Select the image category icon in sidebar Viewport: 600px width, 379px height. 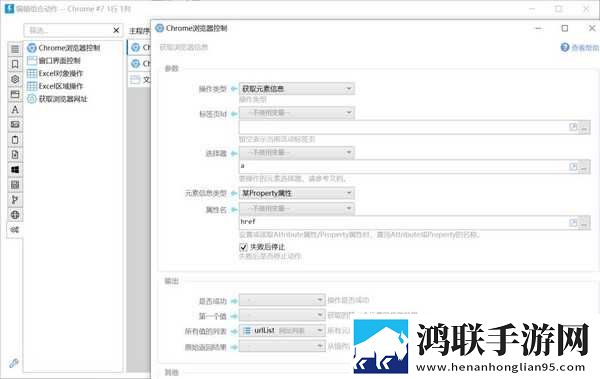tap(15, 124)
